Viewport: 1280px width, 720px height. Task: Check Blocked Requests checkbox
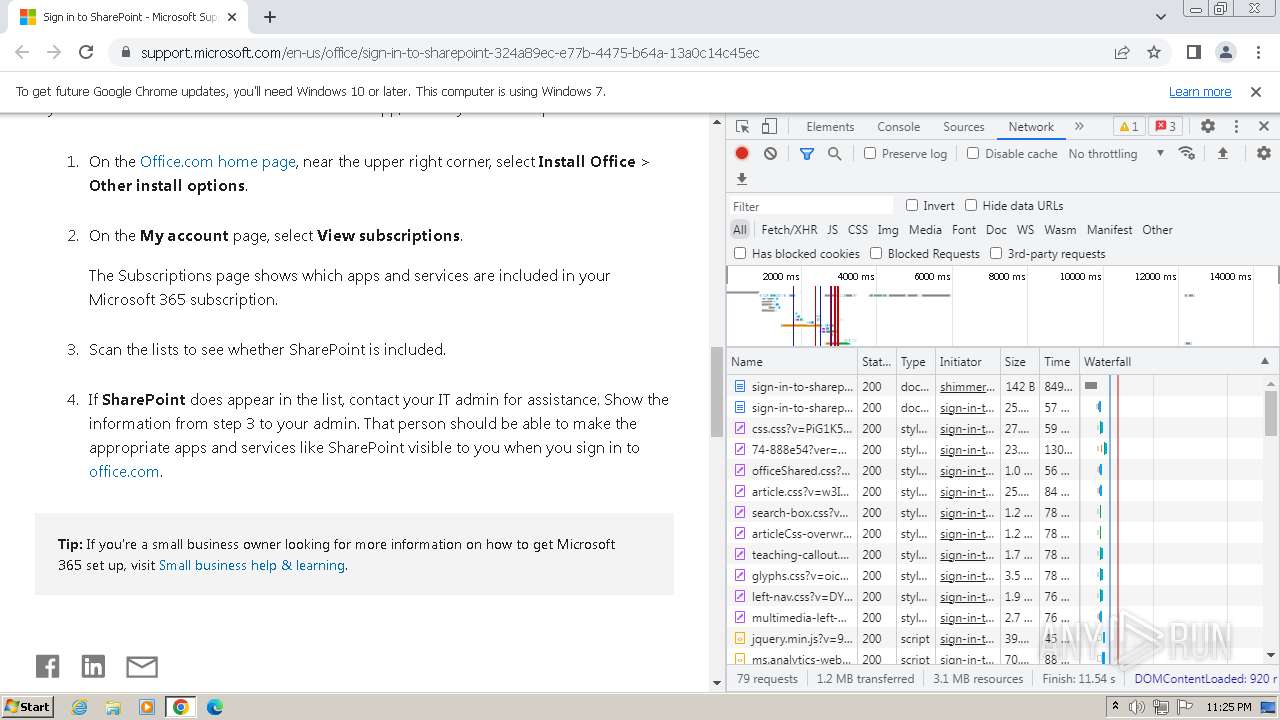[876, 253]
